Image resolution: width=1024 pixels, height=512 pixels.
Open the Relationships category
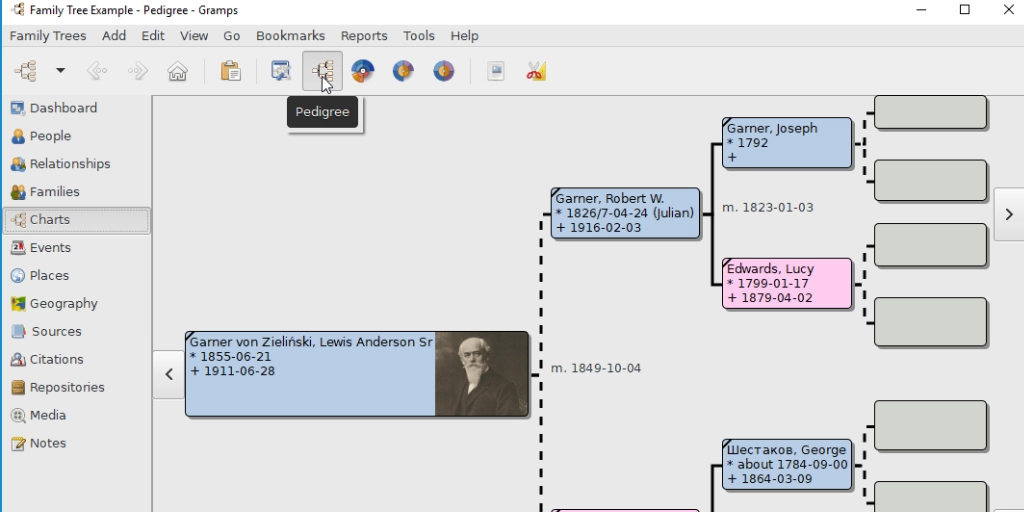(x=76, y=164)
